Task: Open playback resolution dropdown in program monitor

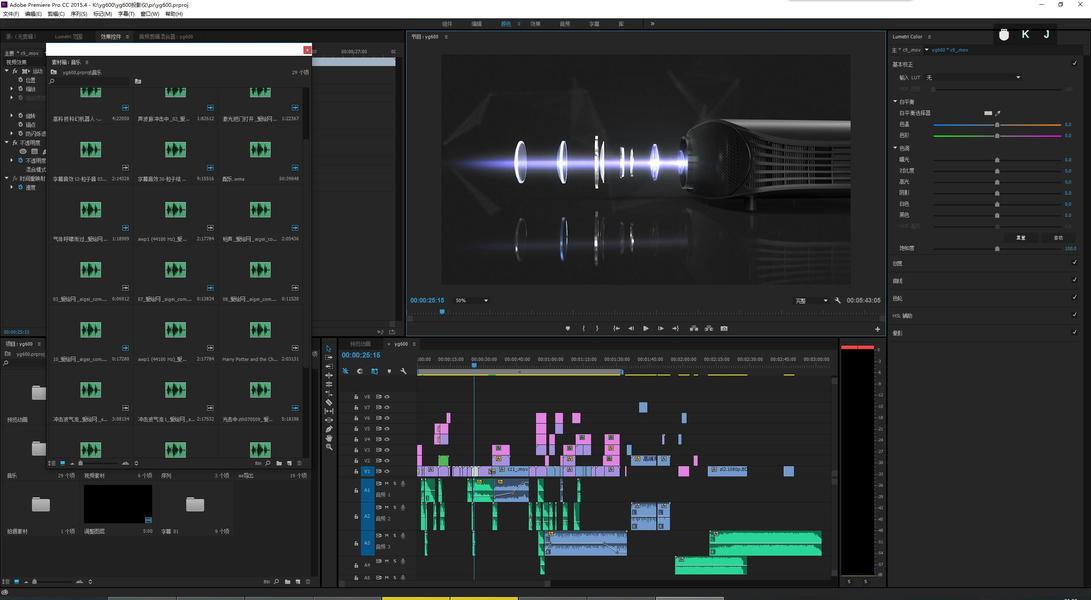Action: [811, 301]
